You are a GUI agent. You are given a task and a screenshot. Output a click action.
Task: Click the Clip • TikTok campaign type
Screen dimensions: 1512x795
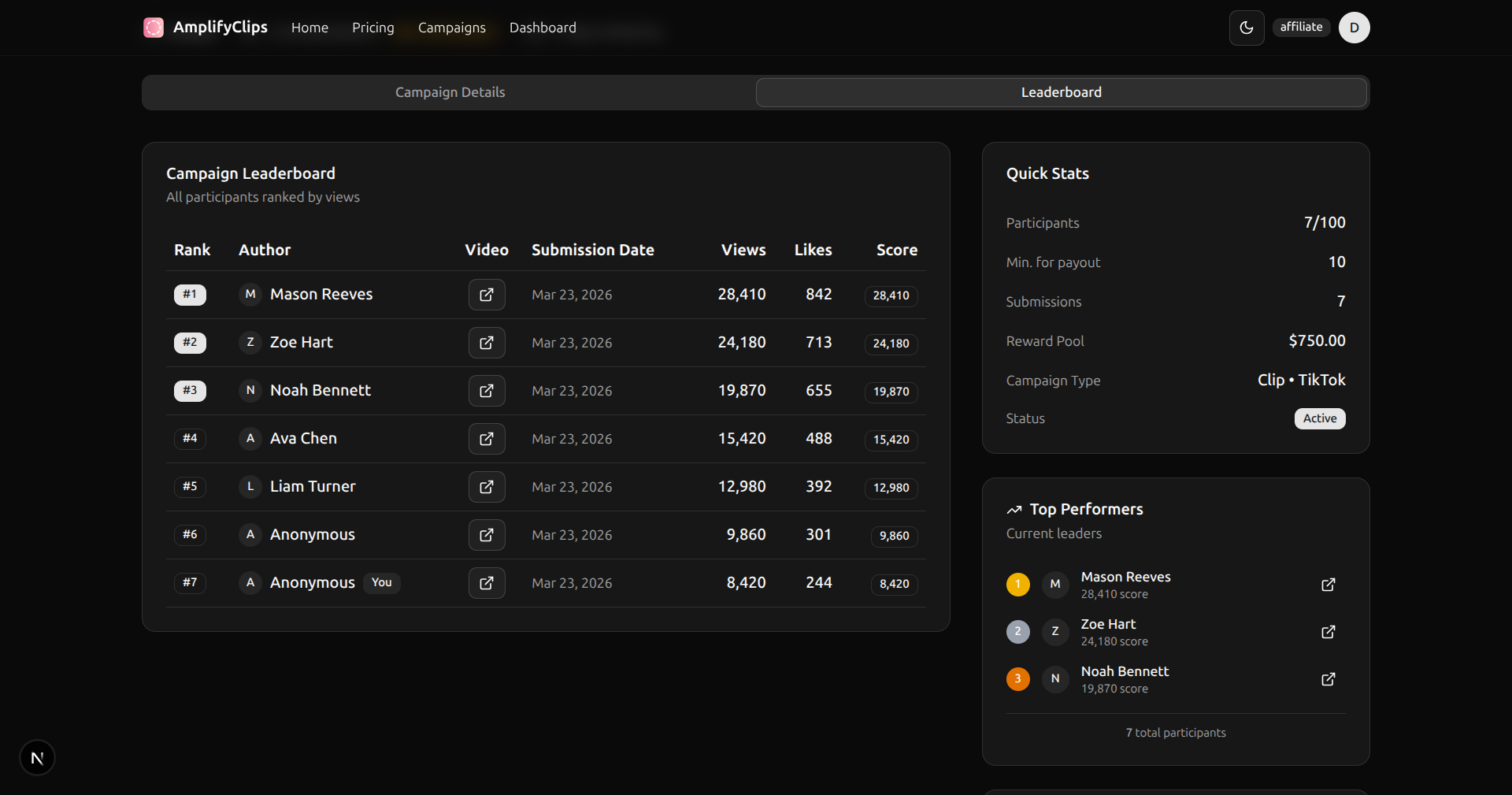pyautogui.click(x=1302, y=381)
